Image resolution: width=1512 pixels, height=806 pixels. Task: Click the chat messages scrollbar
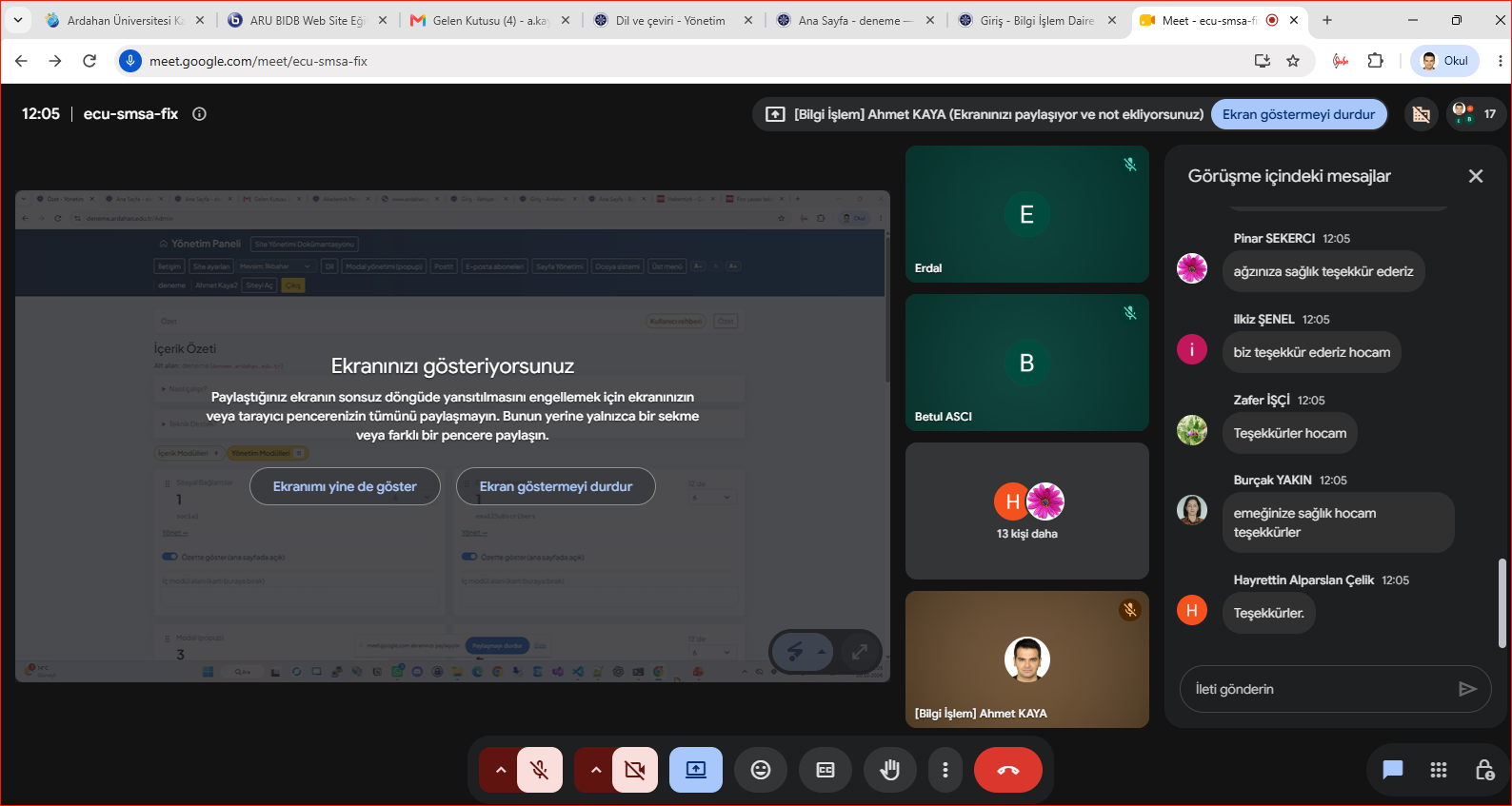[x=1503, y=603]
